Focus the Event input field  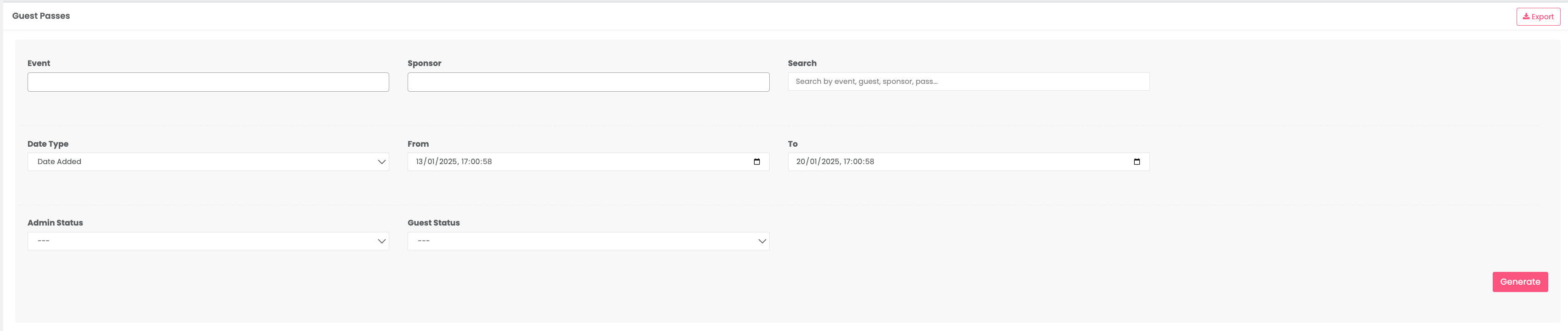pos(208,82)
